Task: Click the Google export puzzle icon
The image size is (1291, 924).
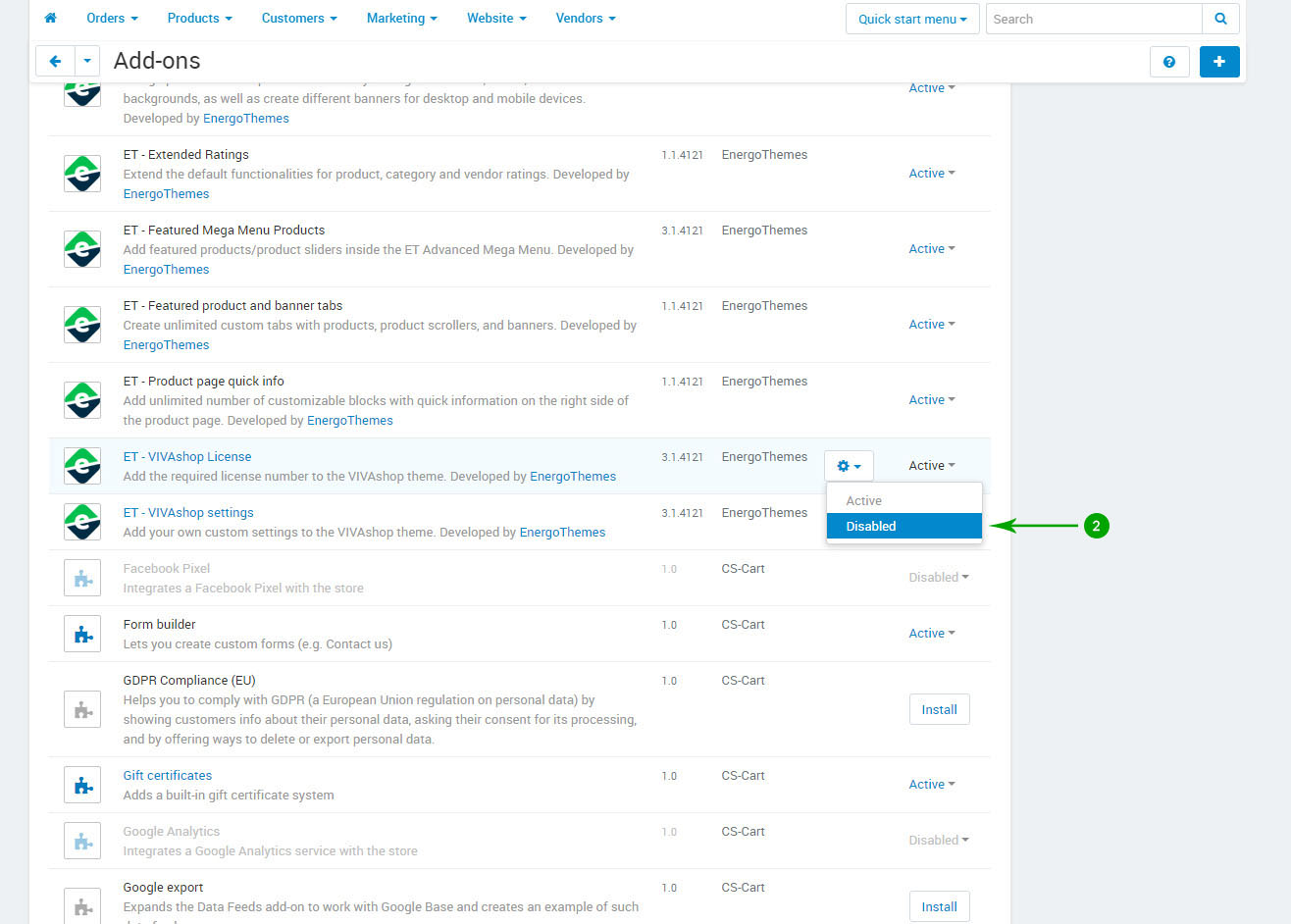Action: (82, 906)
